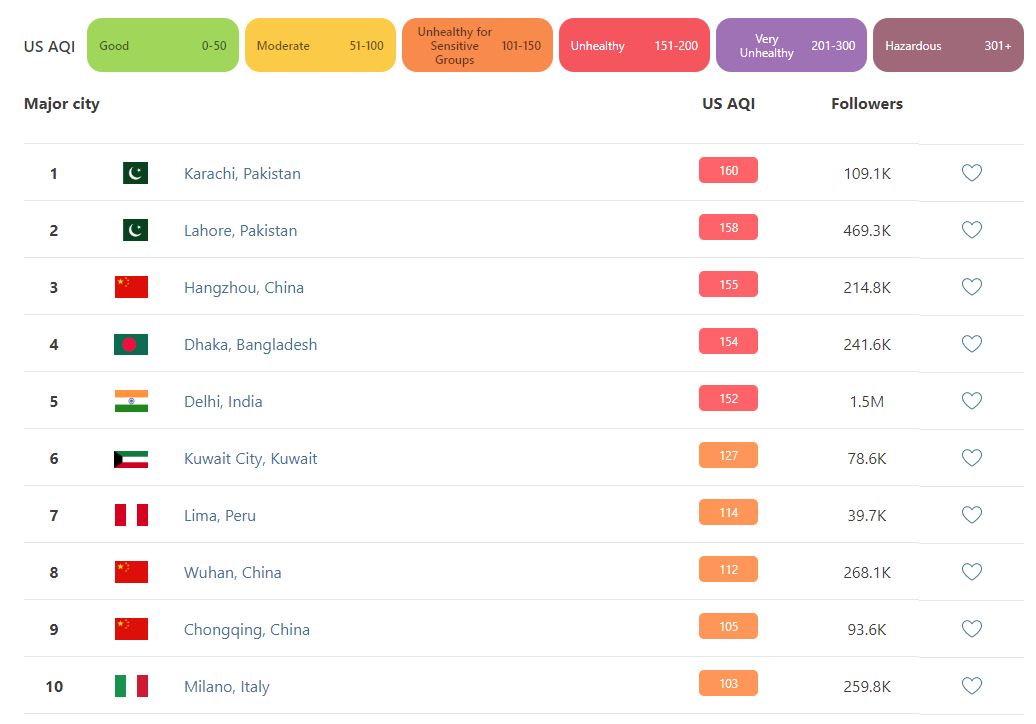Toggle the heart next to Delhi, India

[971, 401]
